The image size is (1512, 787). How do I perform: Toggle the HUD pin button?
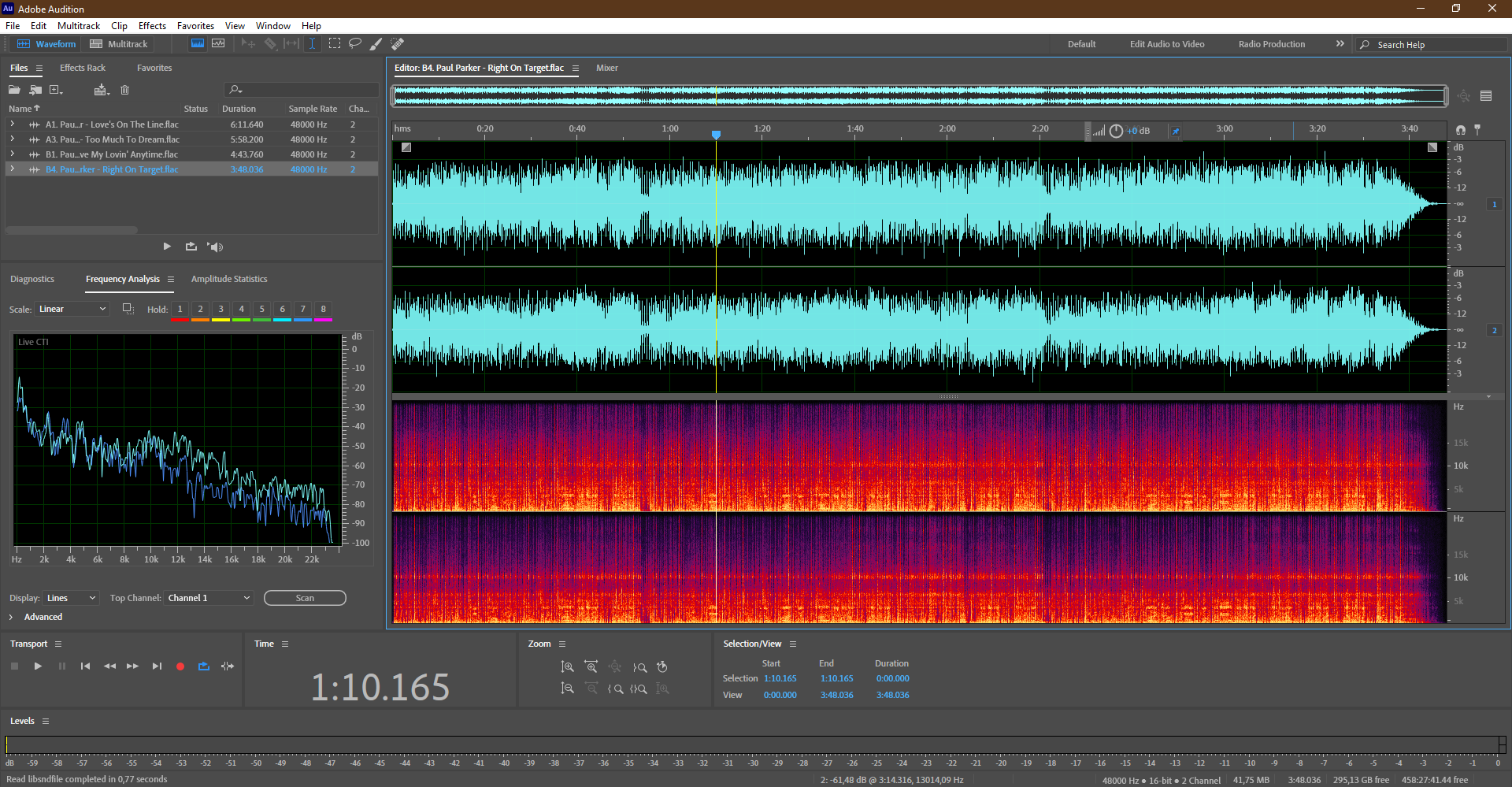[1176, 131]
